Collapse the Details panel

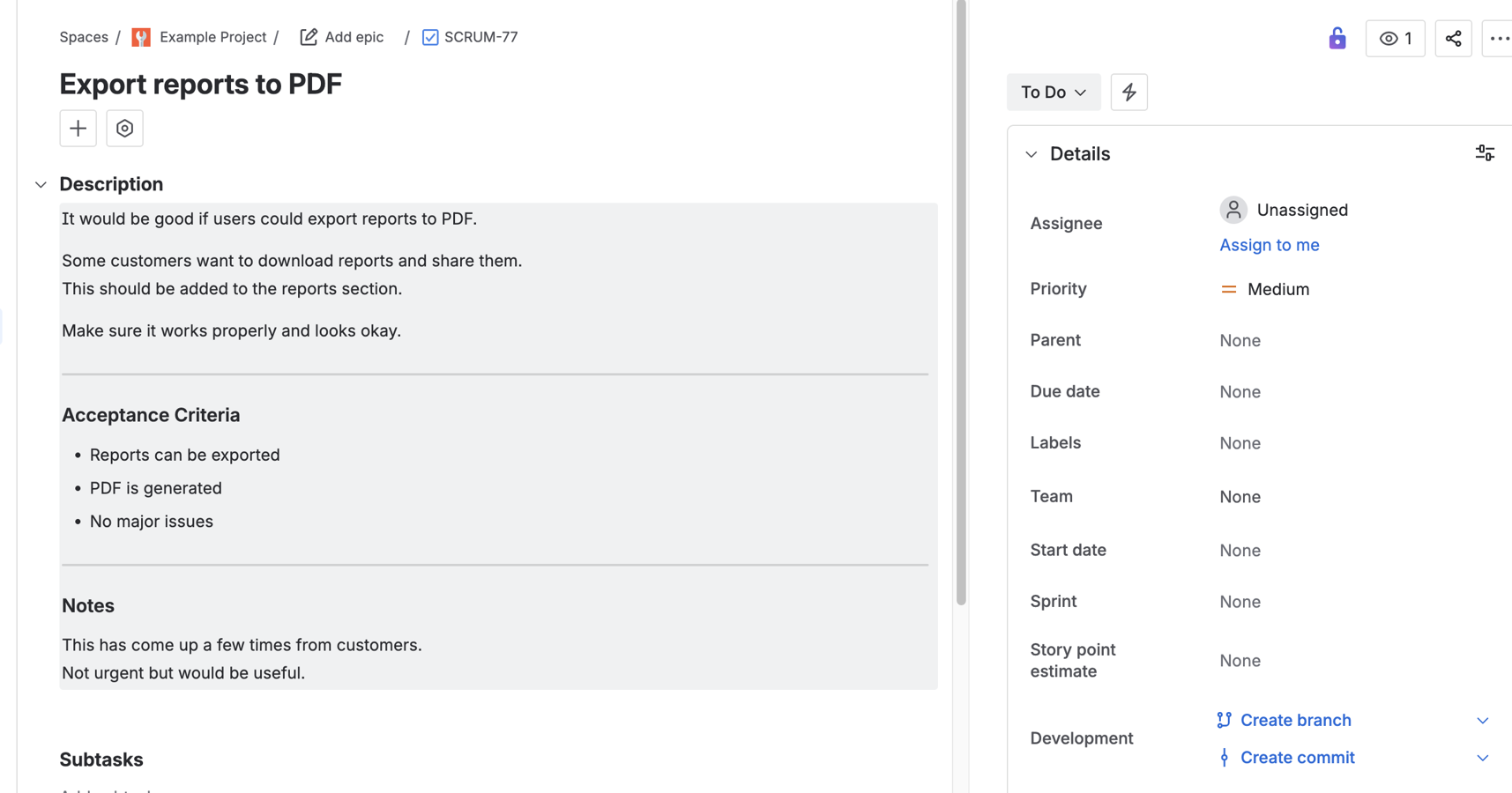coord(1032,153)
